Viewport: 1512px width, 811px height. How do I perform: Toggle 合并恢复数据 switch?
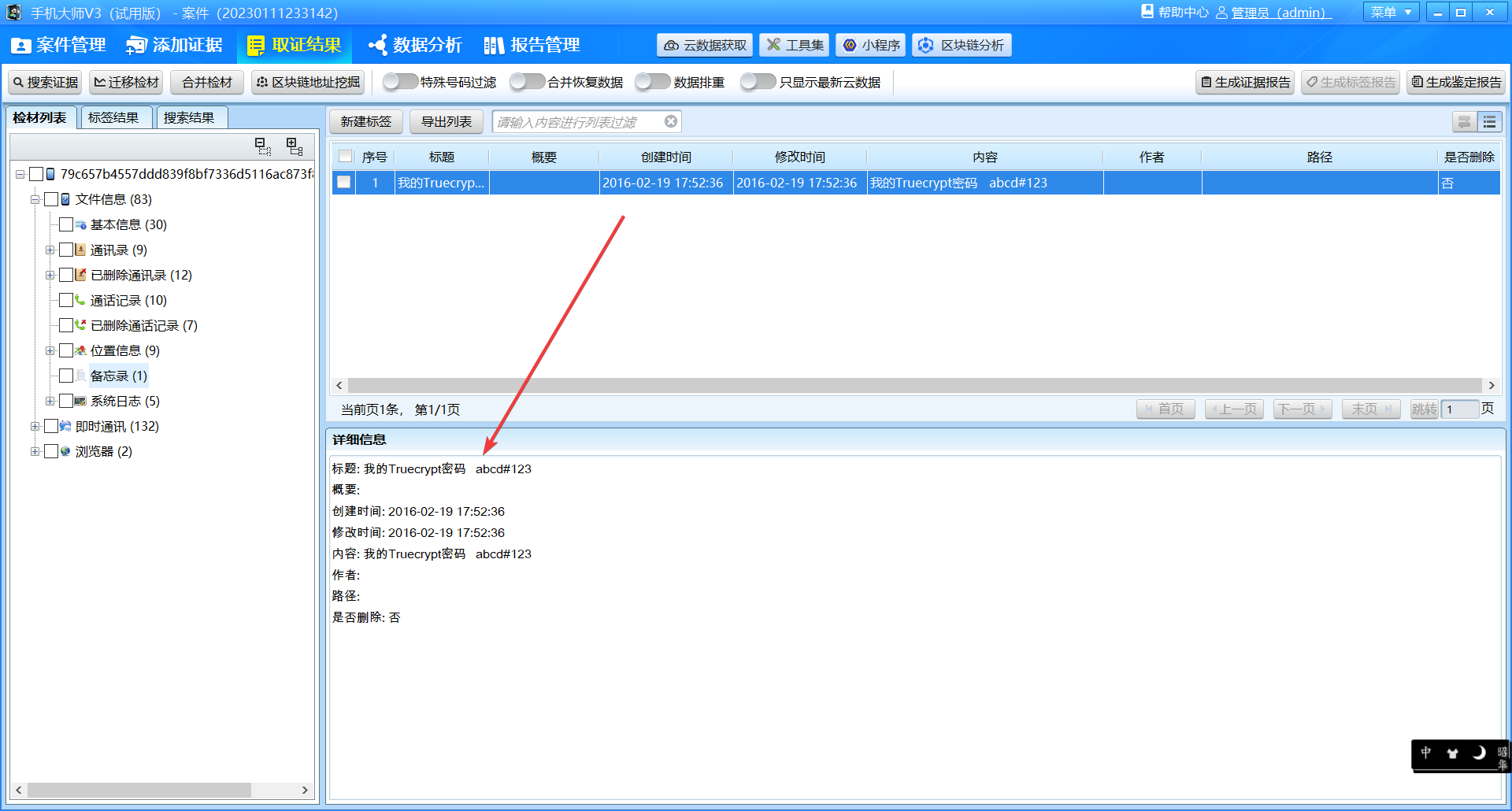click(527, 82)
